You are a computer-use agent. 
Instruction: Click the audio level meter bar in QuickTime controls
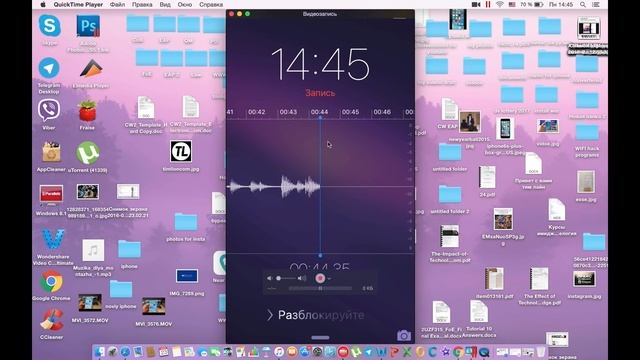[320, 288]
